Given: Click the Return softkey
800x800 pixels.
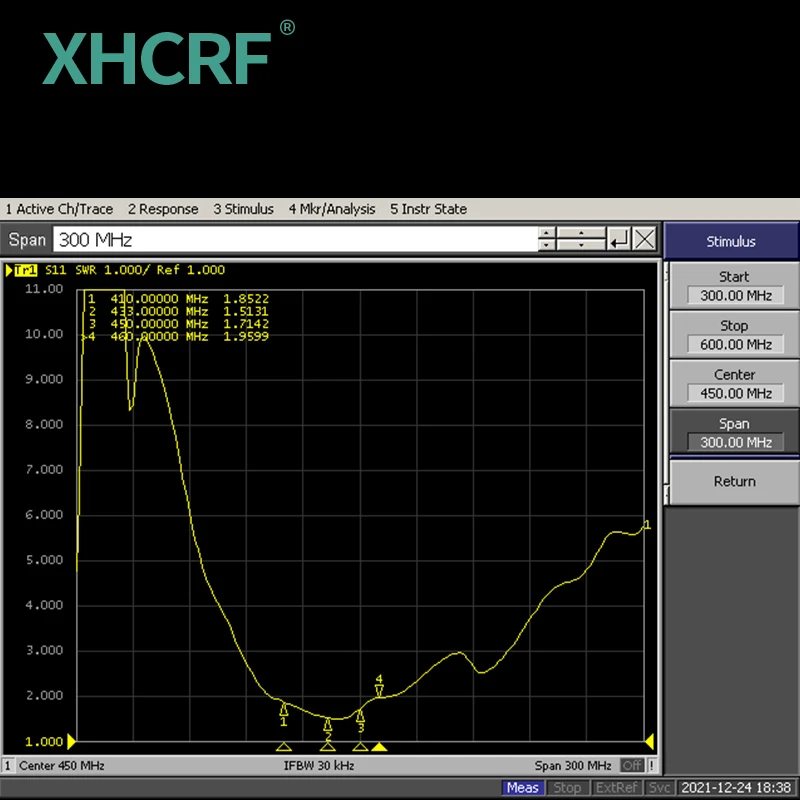Looking at the screenshot, I should 734,482.
